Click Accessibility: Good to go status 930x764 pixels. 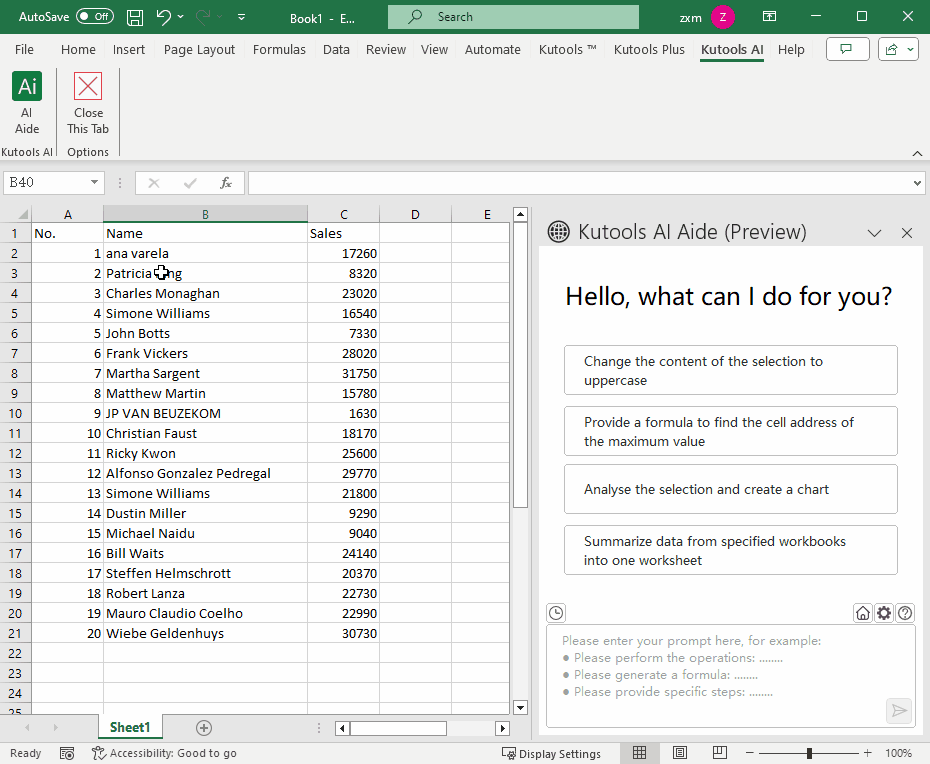click(x=164, y=753)
